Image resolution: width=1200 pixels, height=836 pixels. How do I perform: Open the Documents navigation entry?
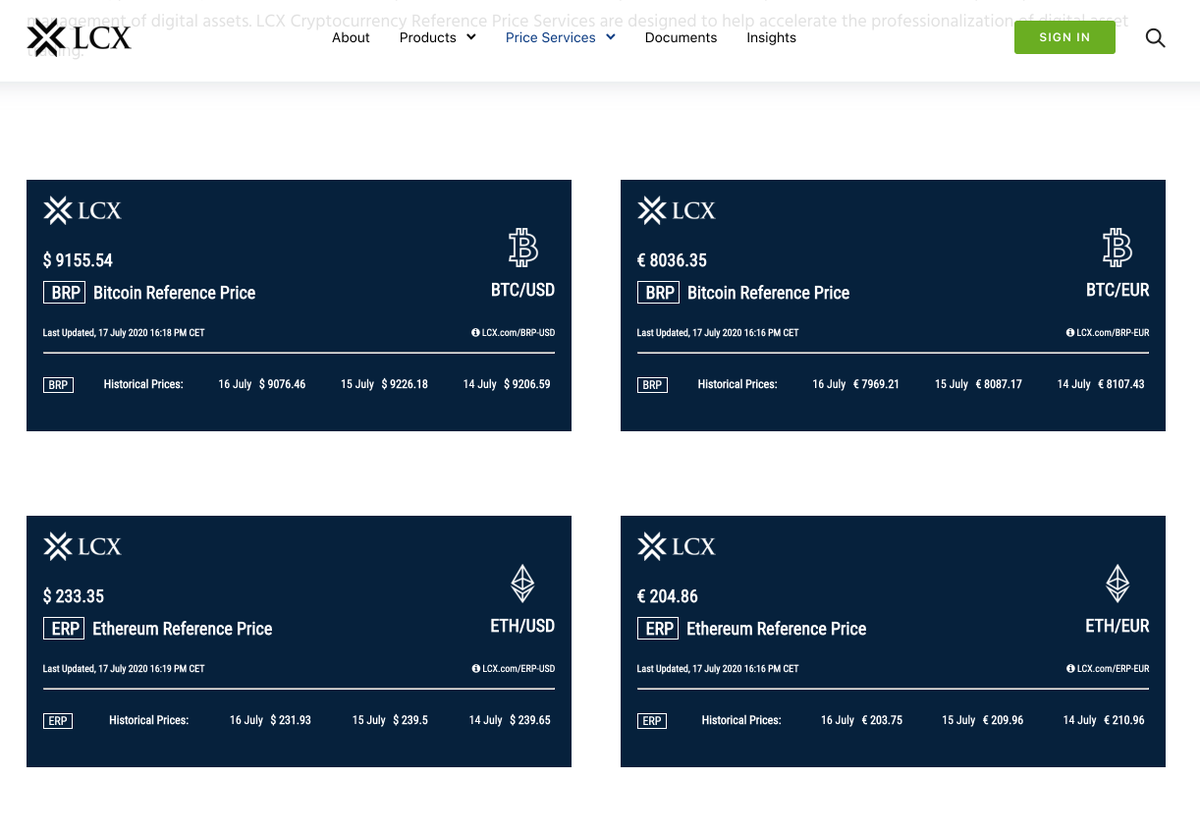tap(681, 37)
